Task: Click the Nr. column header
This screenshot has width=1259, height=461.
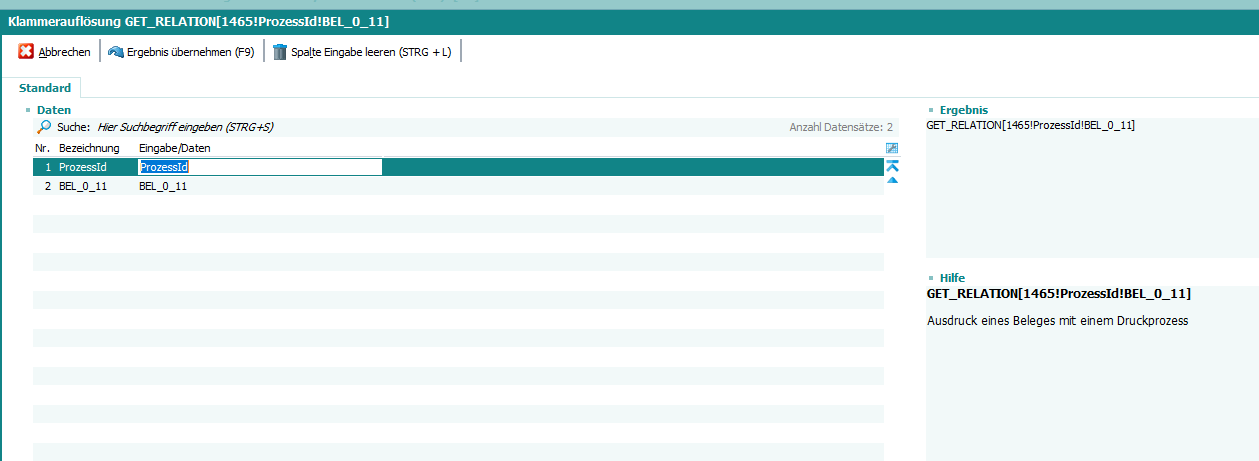Action: pyautogui.click(x=42, y=148)
